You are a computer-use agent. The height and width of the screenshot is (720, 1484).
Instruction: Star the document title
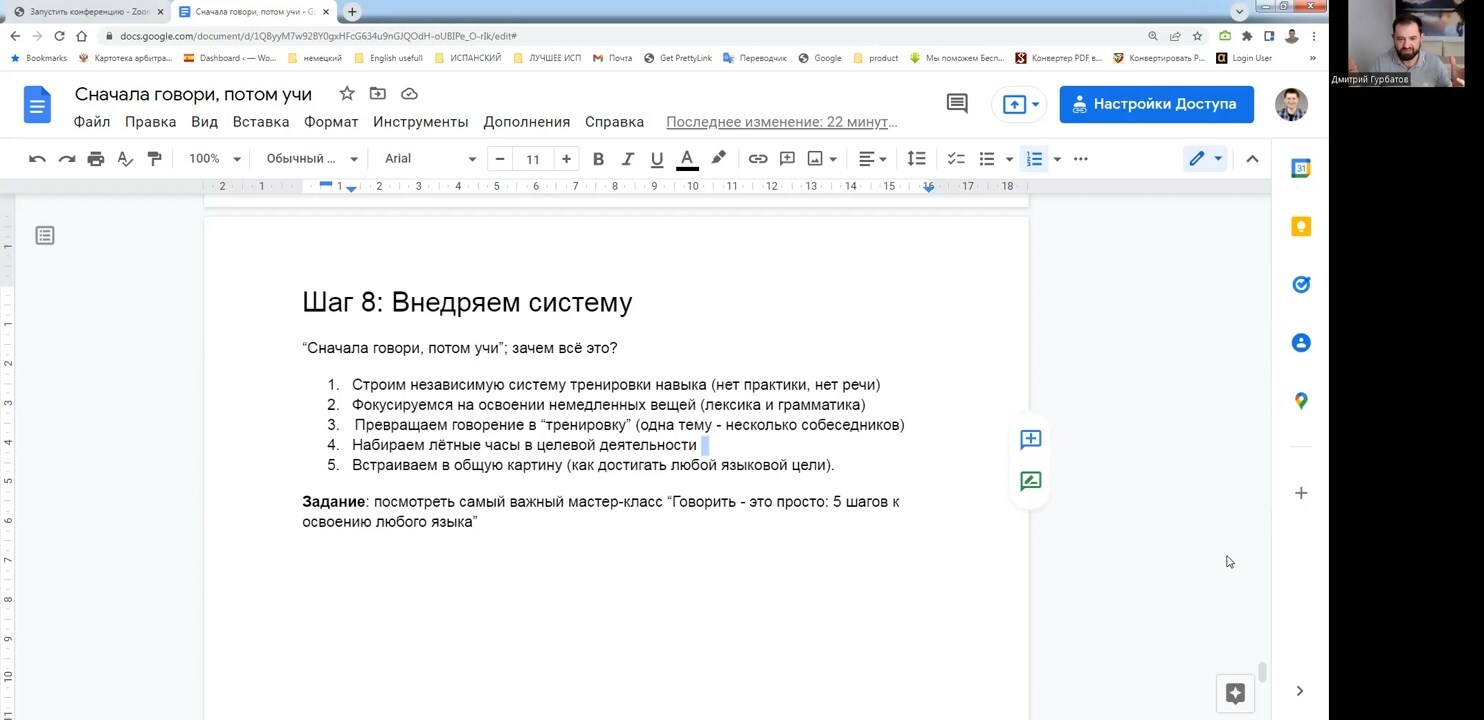pos(347,94)
